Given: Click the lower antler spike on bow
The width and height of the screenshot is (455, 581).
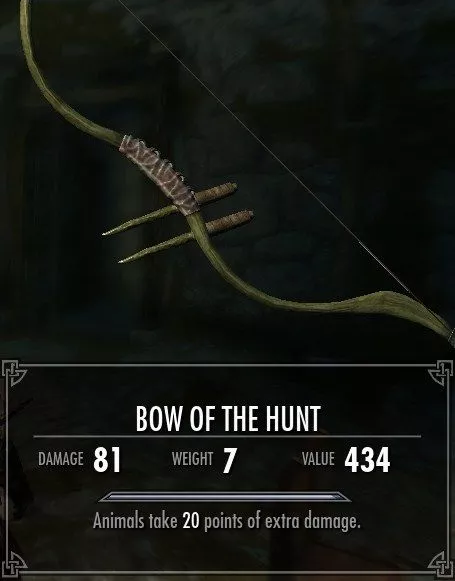Looking at the screenshot, I should coord(186,236).
